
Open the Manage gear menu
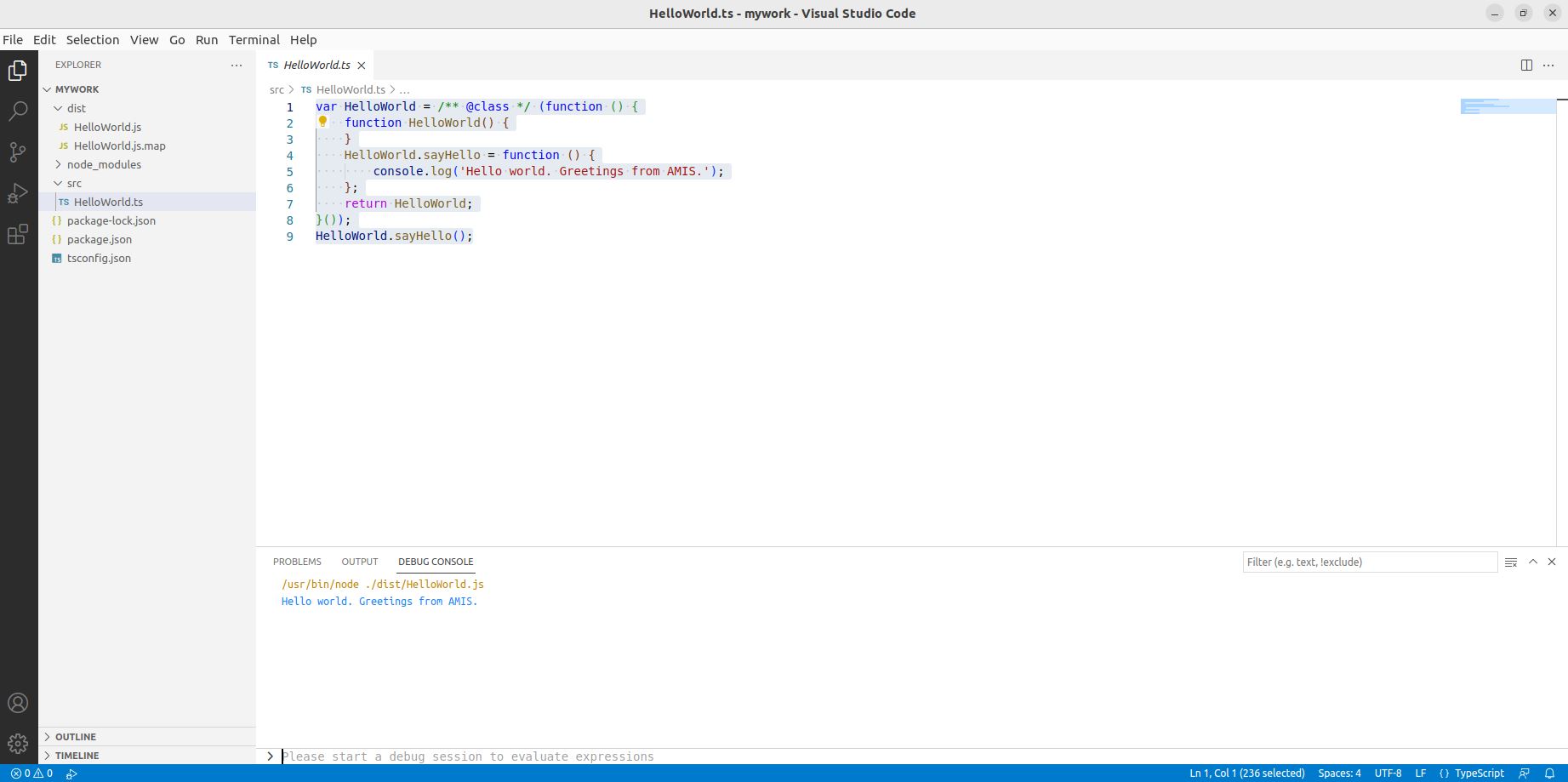pos(18,744)
